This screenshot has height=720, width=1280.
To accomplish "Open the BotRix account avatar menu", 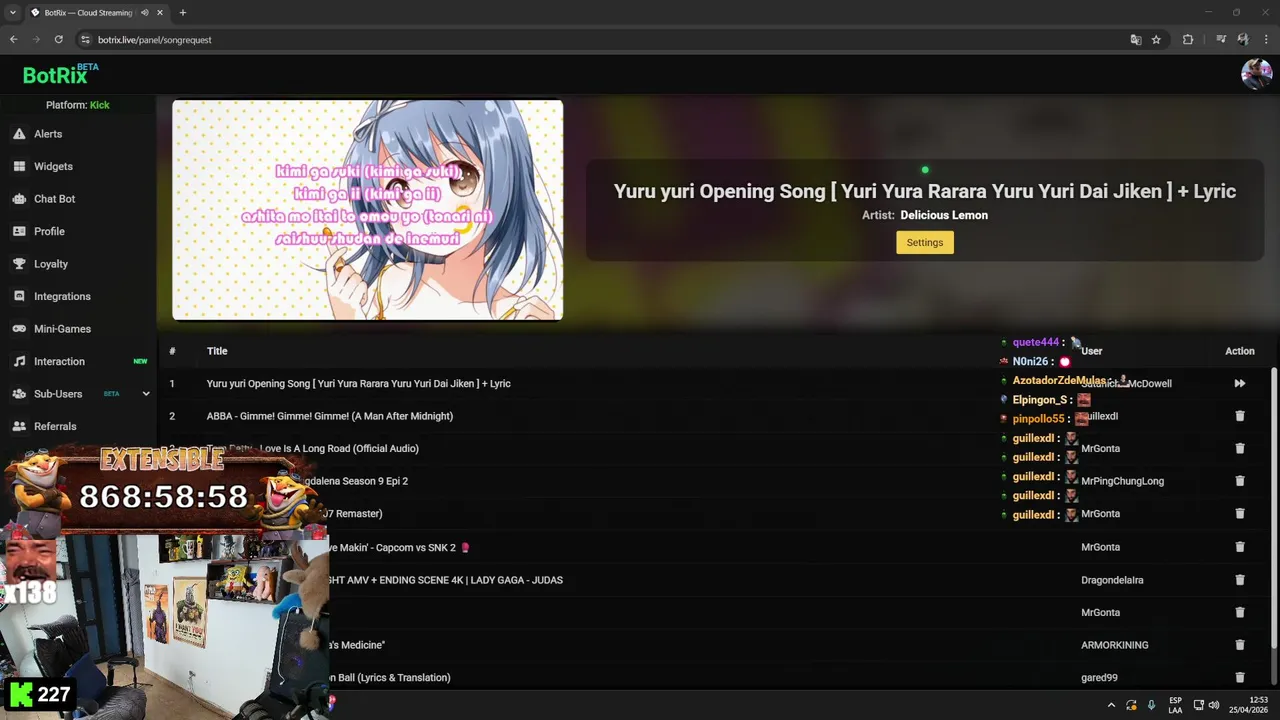I will coord(1256,74).
